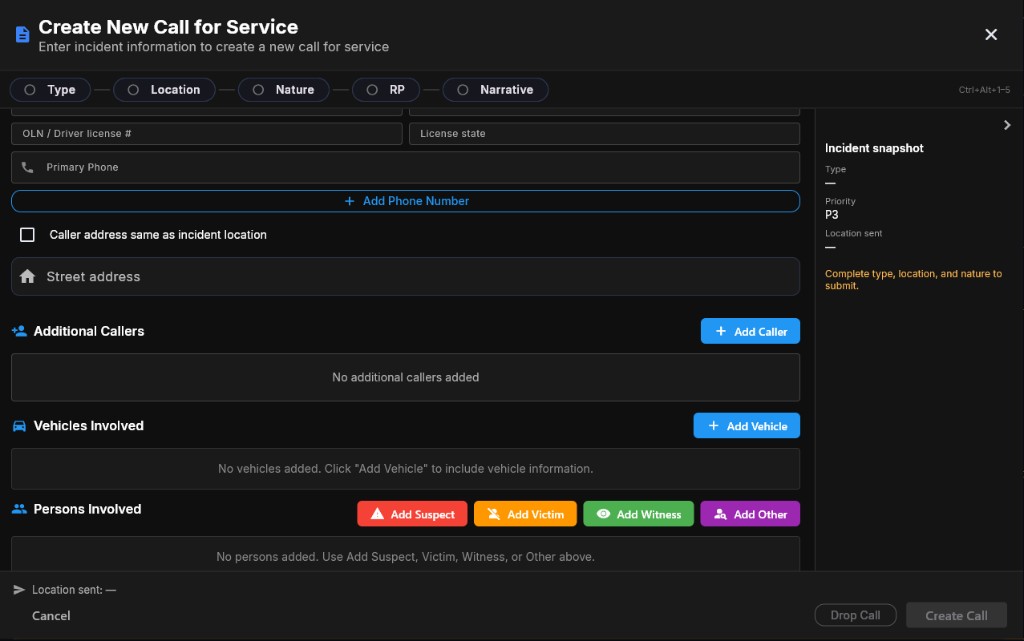Click the 'No persons added' message text
This screenshot has width=1024, height=641.
406,557
